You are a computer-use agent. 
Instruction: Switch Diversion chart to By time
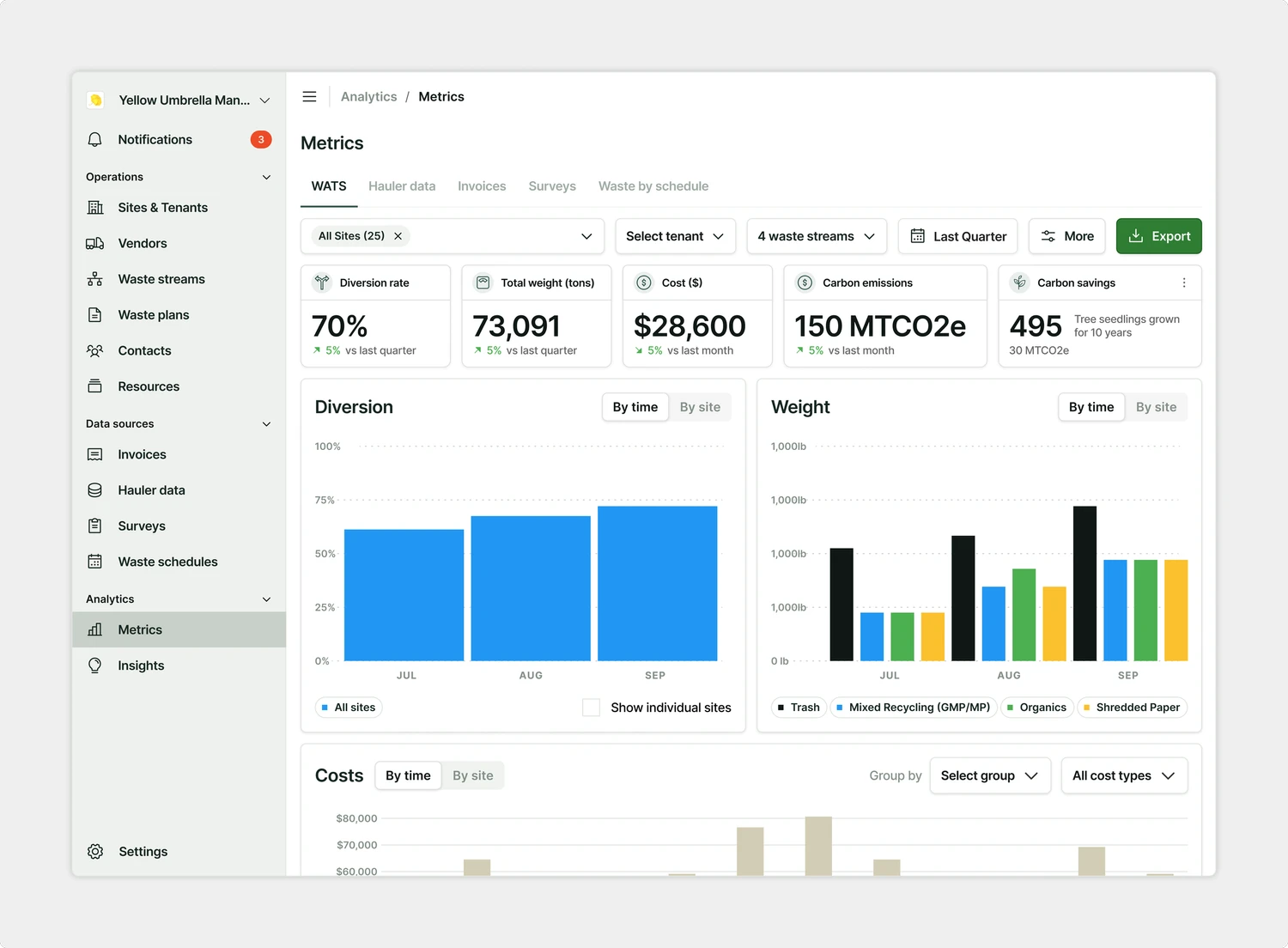coord(635,407)
